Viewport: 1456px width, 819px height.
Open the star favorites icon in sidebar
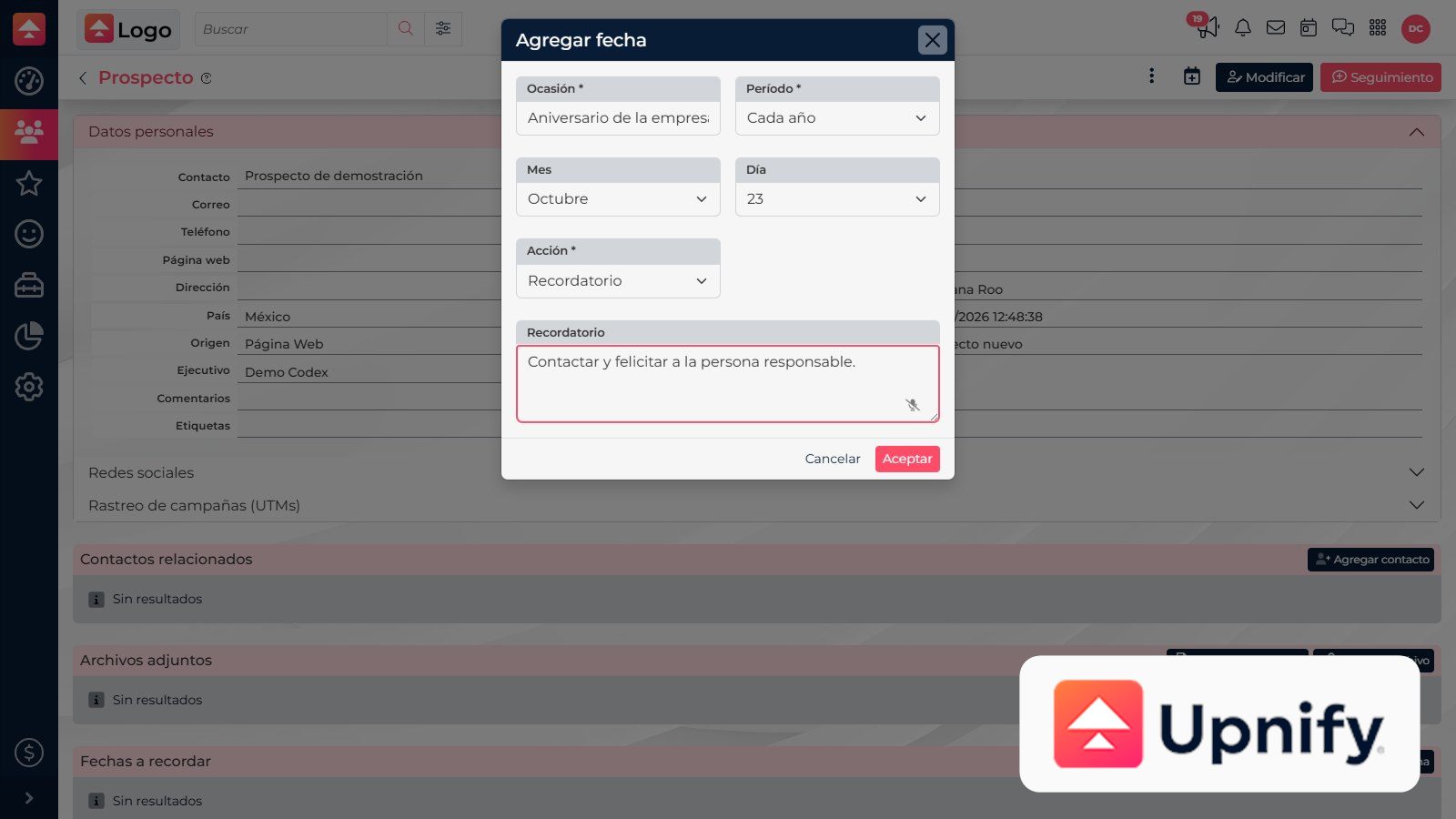[x=29, y=183]
